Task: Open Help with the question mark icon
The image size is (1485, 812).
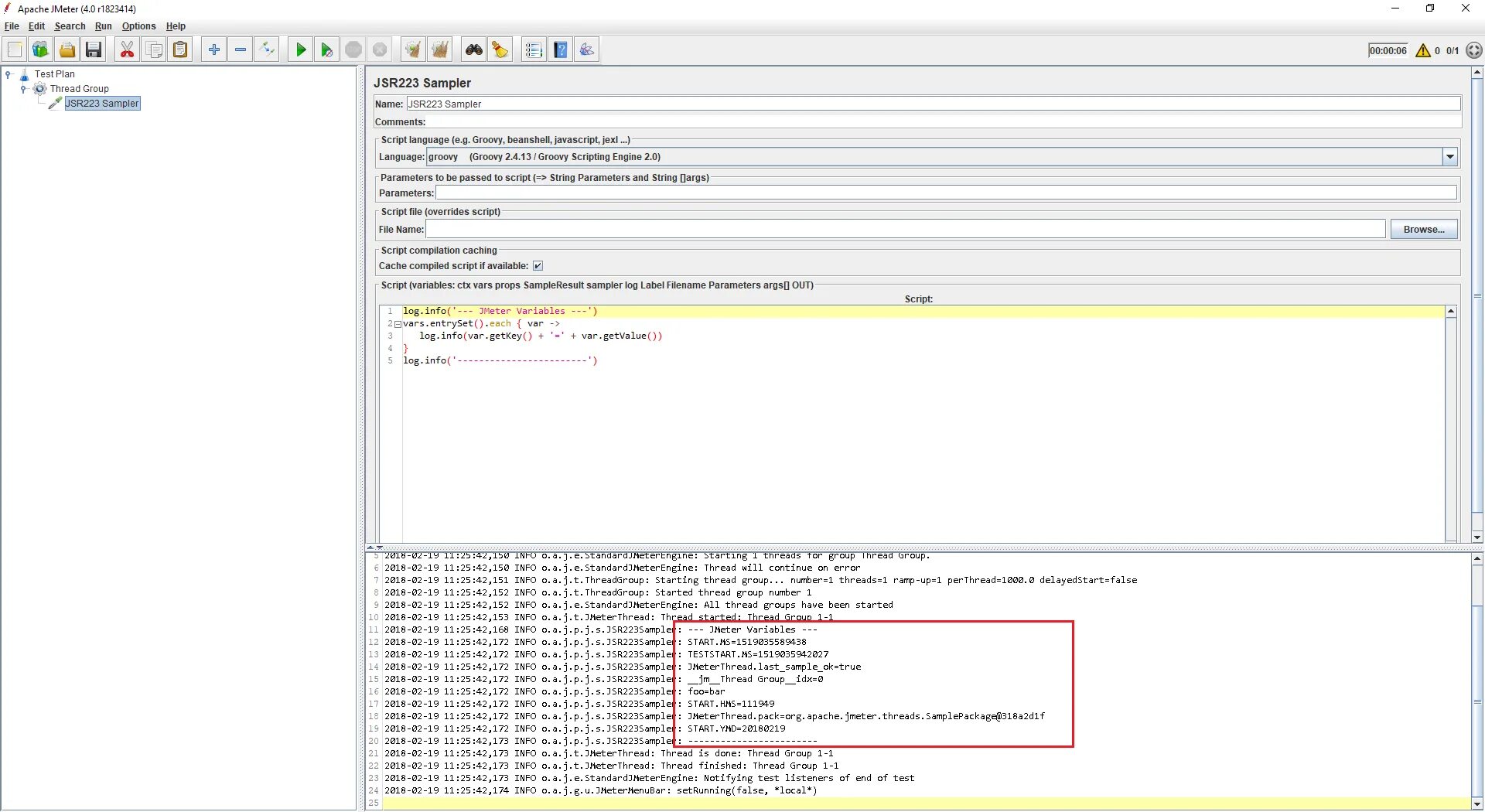Action: (561, 50)
